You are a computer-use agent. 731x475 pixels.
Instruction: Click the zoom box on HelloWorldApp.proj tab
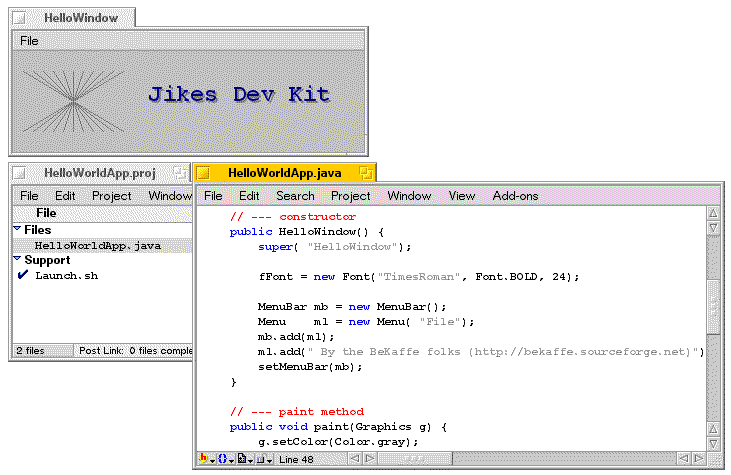179,173
